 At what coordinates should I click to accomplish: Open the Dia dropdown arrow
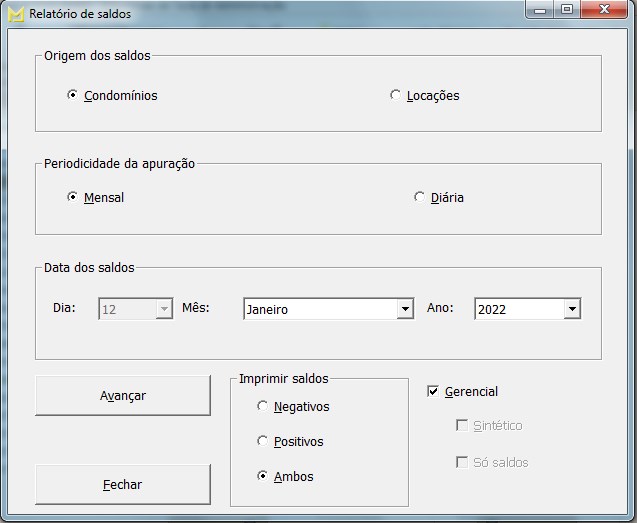click(x=164, y=310)
